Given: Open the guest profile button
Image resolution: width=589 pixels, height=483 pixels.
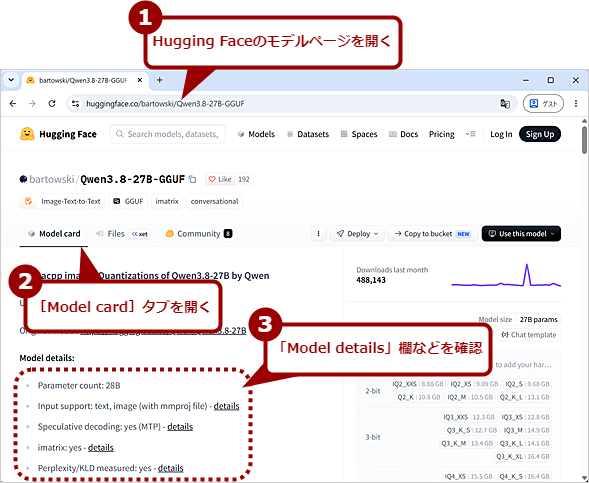Looking at the screenshot, I should (543, 104).
